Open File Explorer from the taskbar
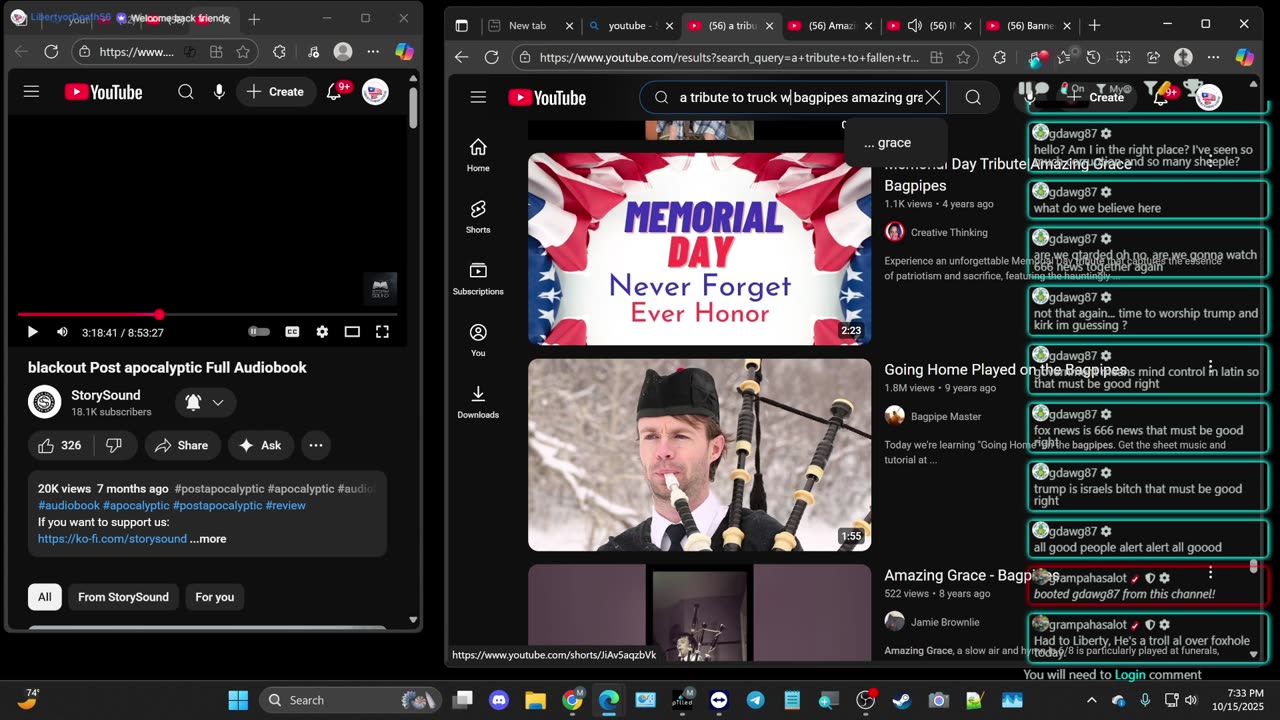 coord(536,700)
